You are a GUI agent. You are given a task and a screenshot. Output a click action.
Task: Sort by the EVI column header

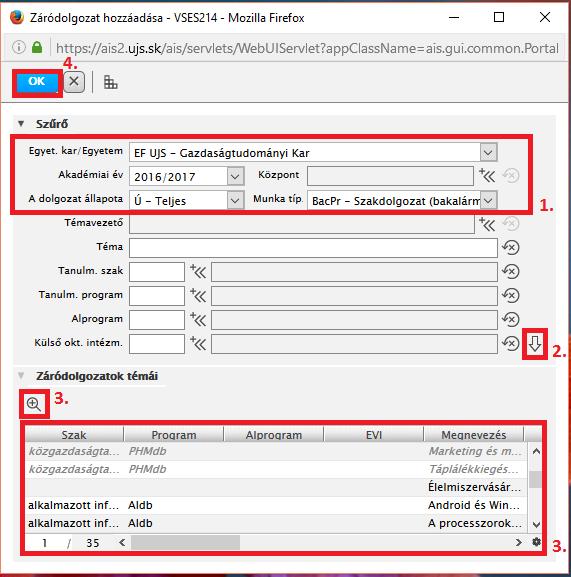click(x=374, y=435)
